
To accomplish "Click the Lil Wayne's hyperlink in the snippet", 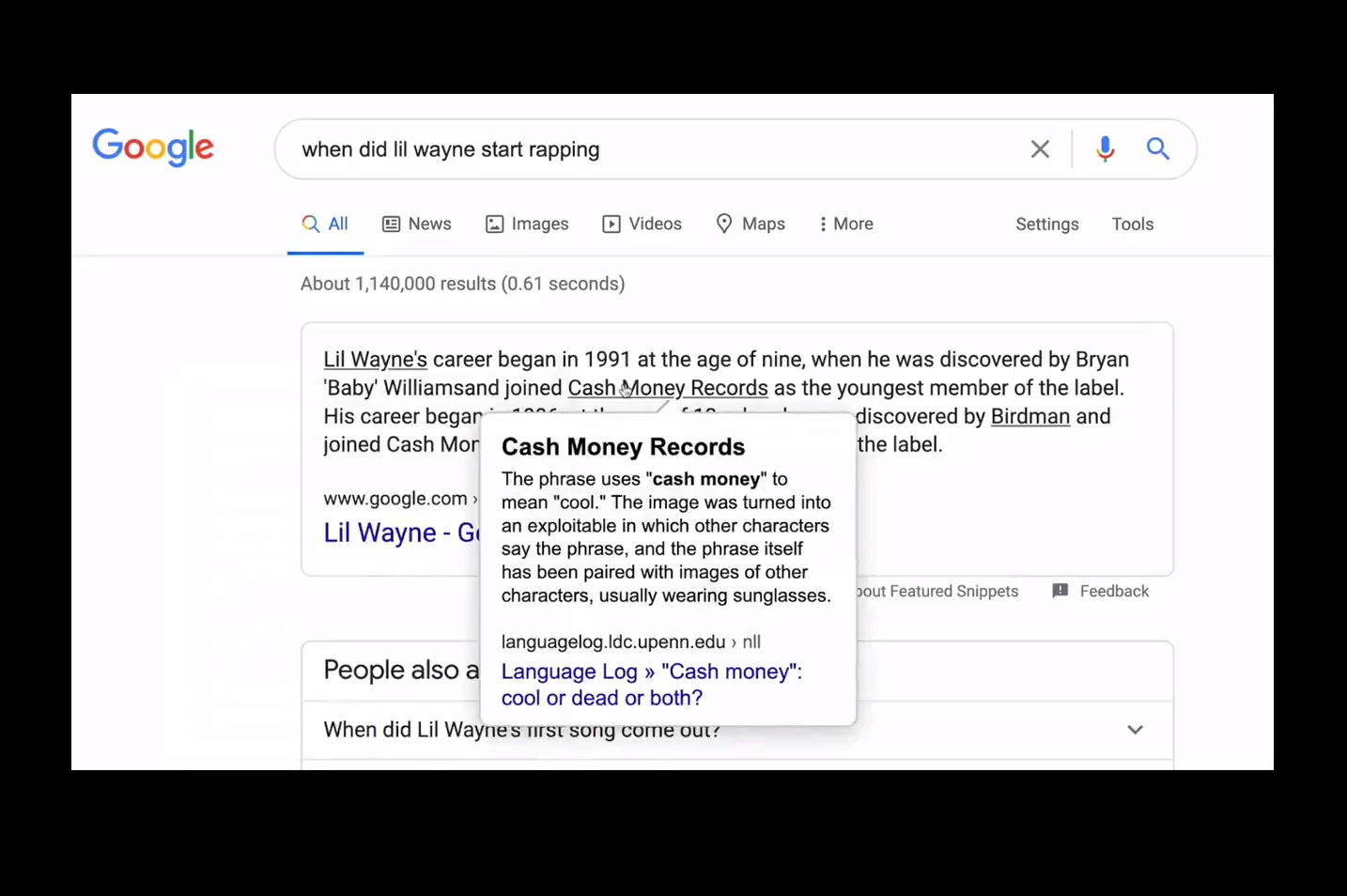I will point(374,359).
